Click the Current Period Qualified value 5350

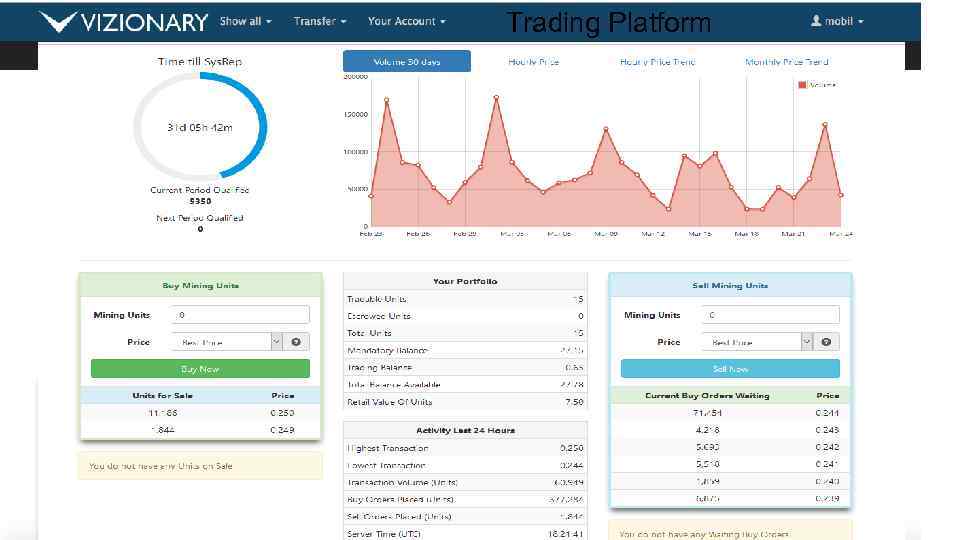pyautogui.click(x=200, y=201)
